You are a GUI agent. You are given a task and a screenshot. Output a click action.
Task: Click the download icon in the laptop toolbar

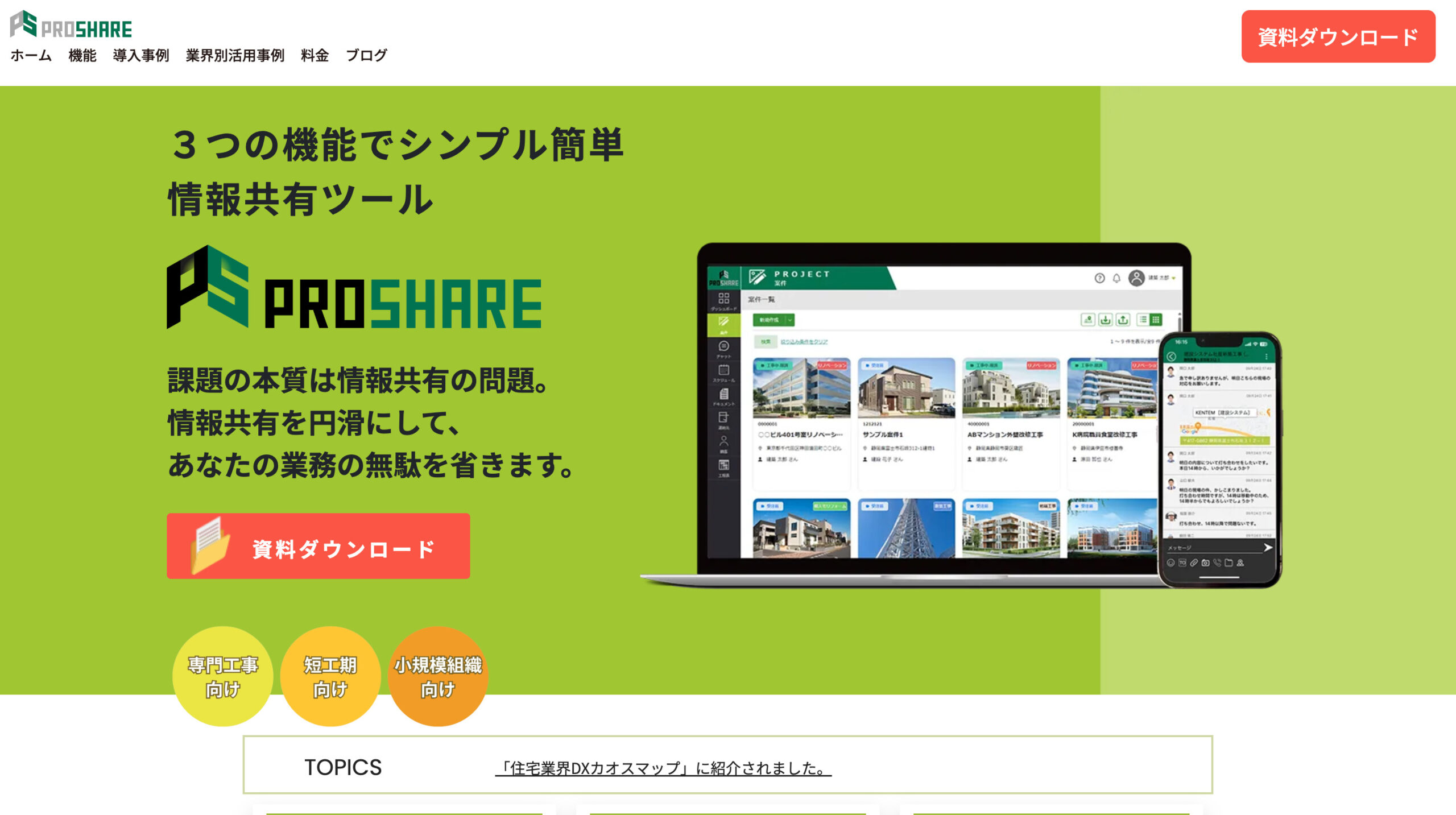pos(1105,320)
